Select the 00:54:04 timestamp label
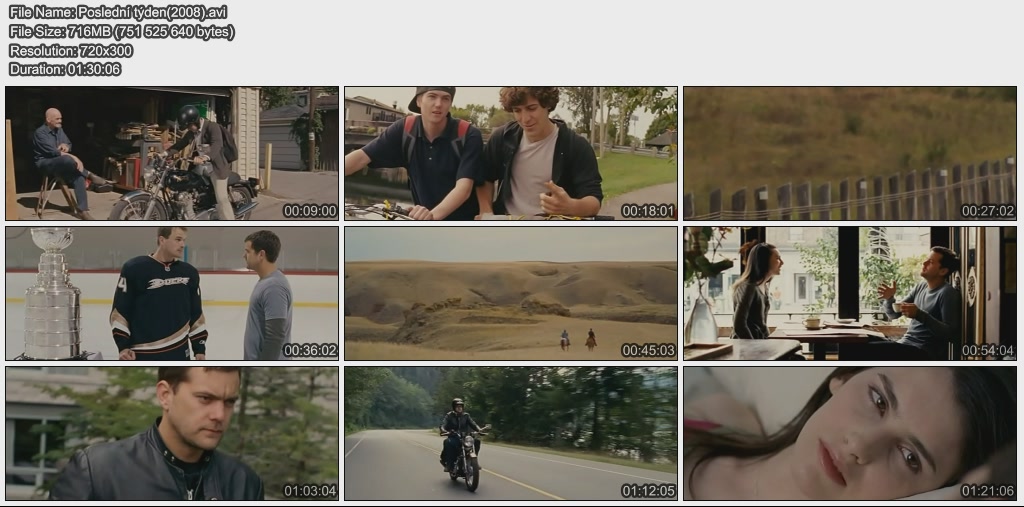 coord(988,351)
